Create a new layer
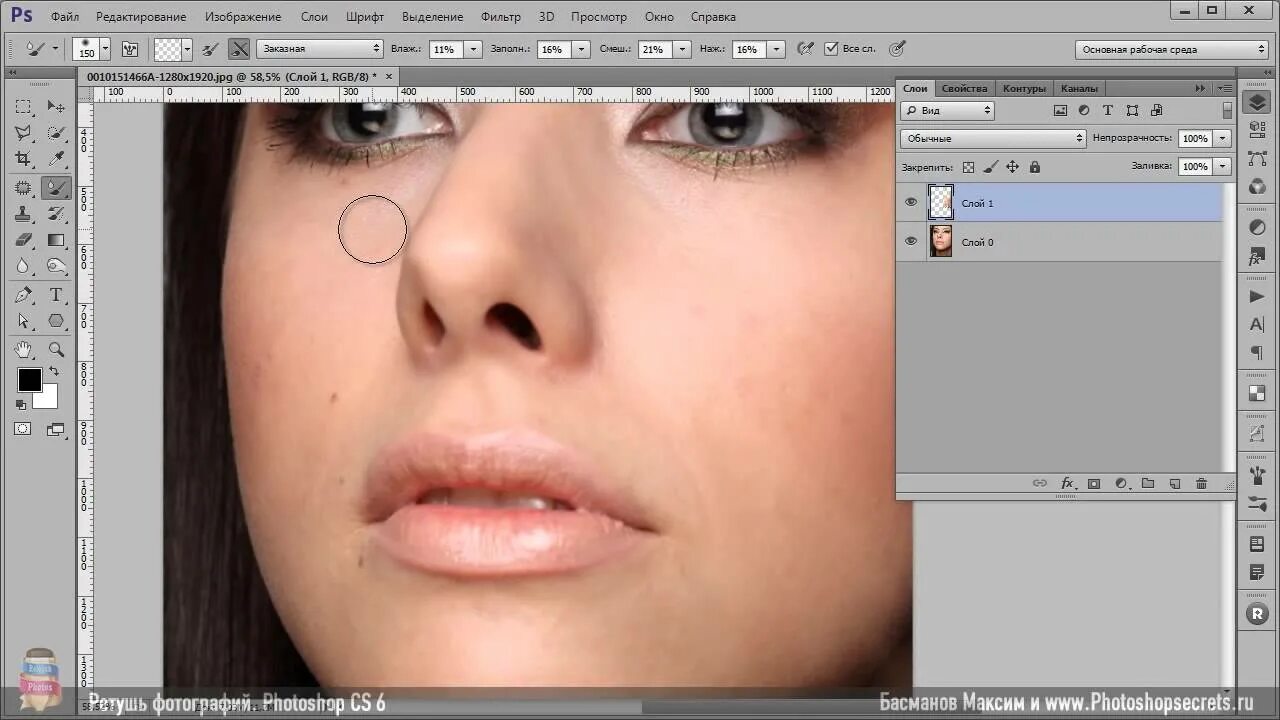Viewport: 1280px width, 720px height. coord(1175,484)
